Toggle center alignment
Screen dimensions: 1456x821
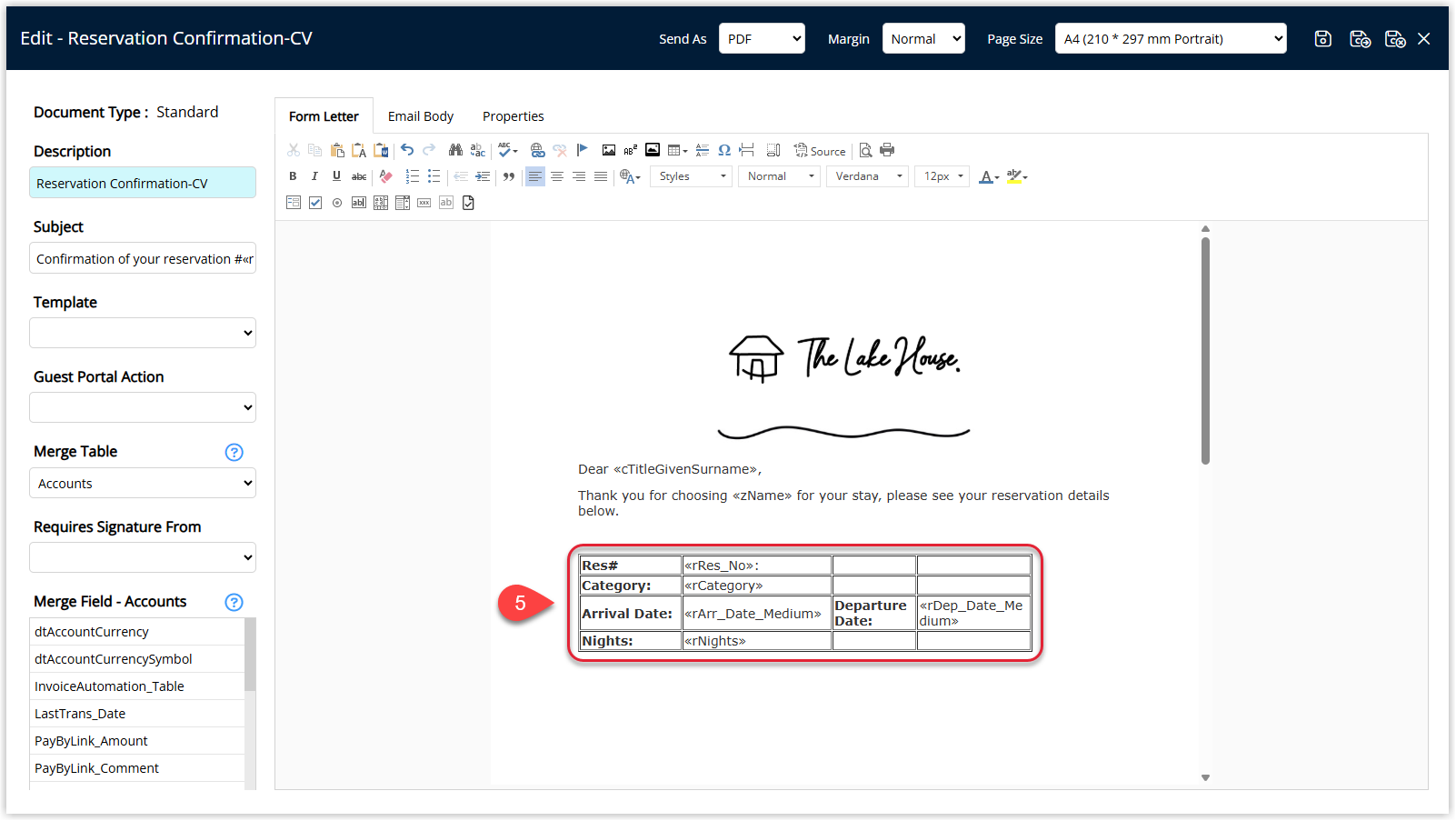pyautogui.click(x=557, y=176)
